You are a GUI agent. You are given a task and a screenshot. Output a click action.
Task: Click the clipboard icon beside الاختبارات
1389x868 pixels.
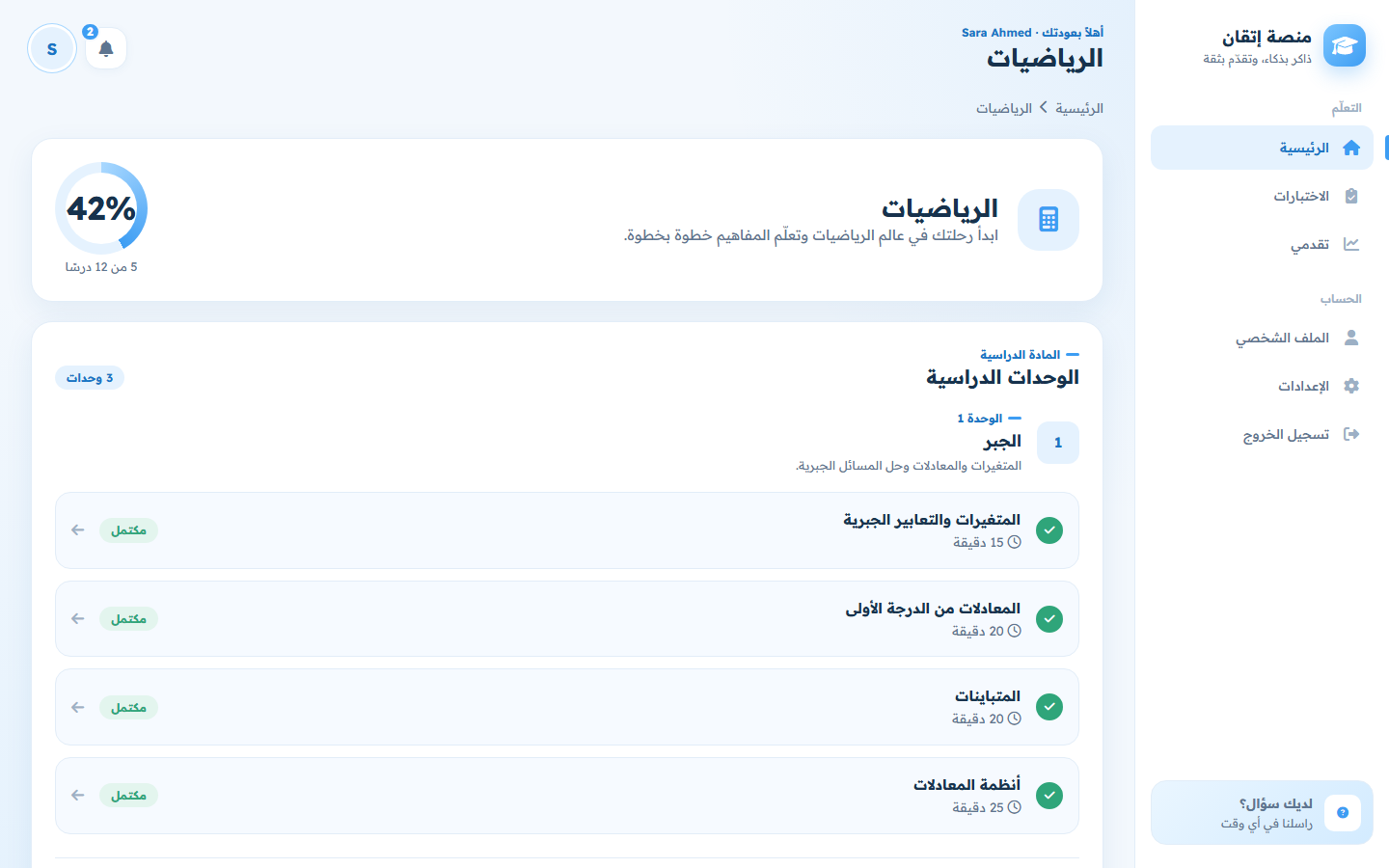pyautogui.click(x=1351, y=196)
